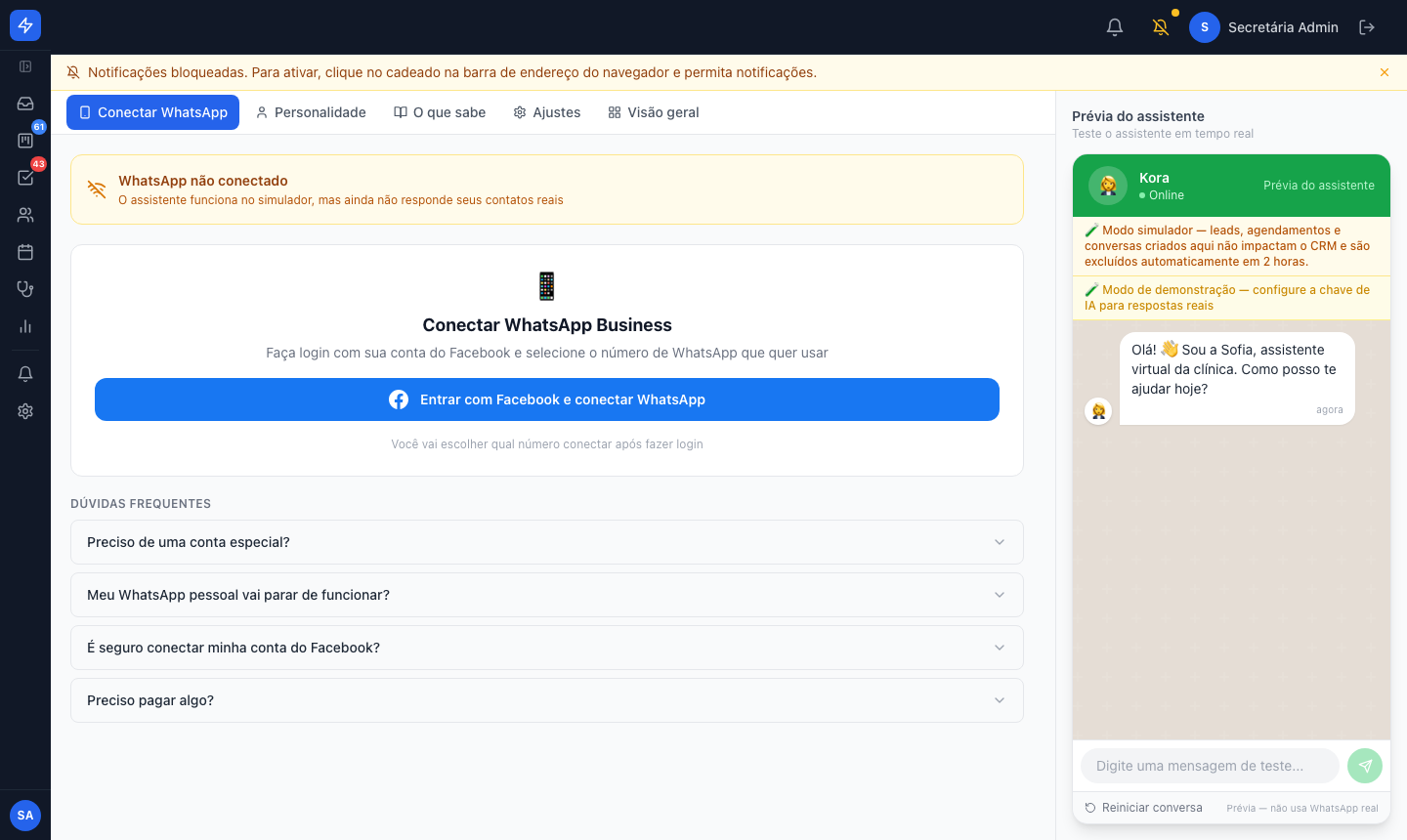This screenshot has height=840, width=1407.
Task: Open the stethoscope sidebar icon
Action: pos(25,289)
